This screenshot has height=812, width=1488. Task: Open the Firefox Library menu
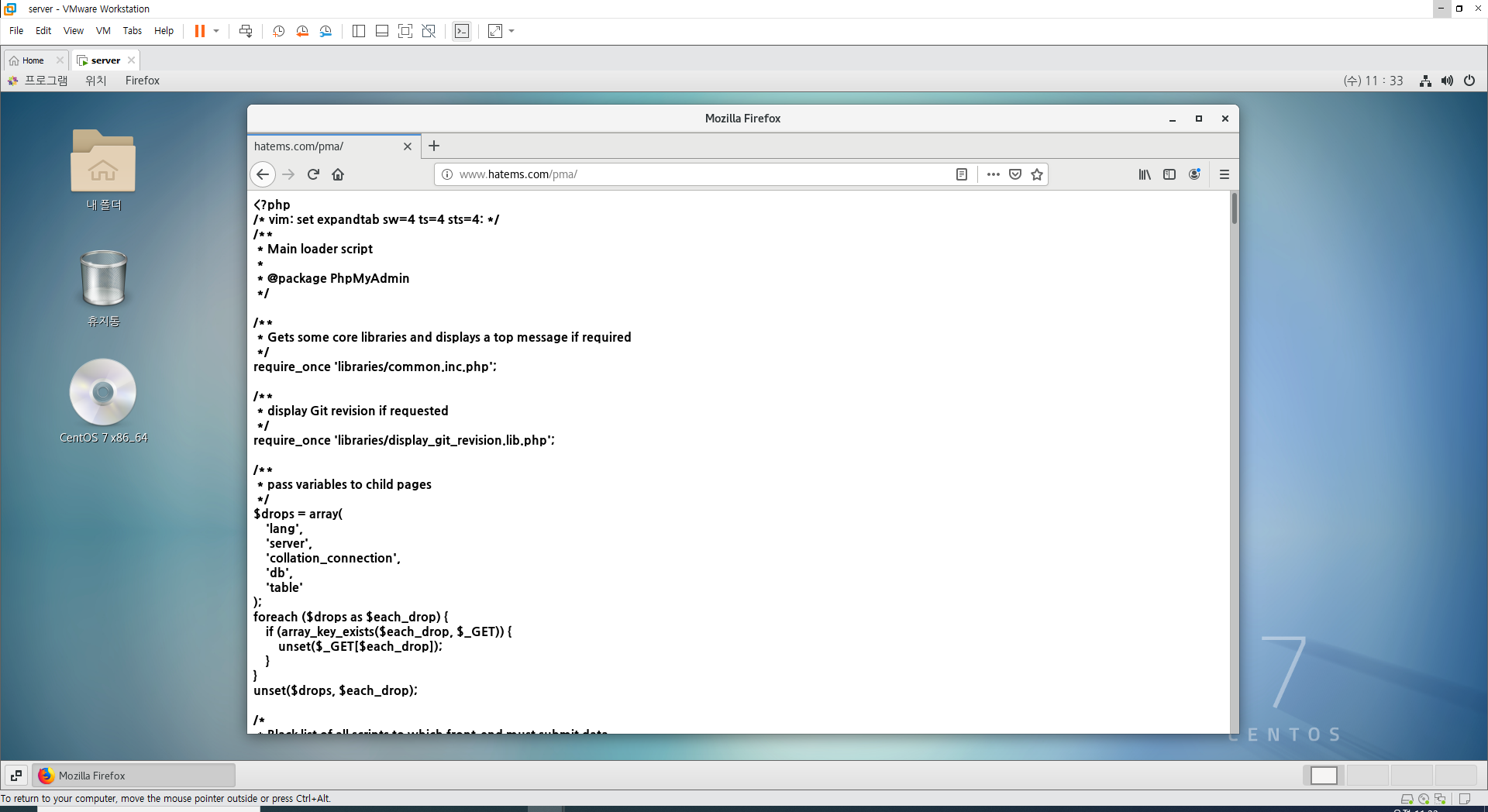(x=1145, y=174)
